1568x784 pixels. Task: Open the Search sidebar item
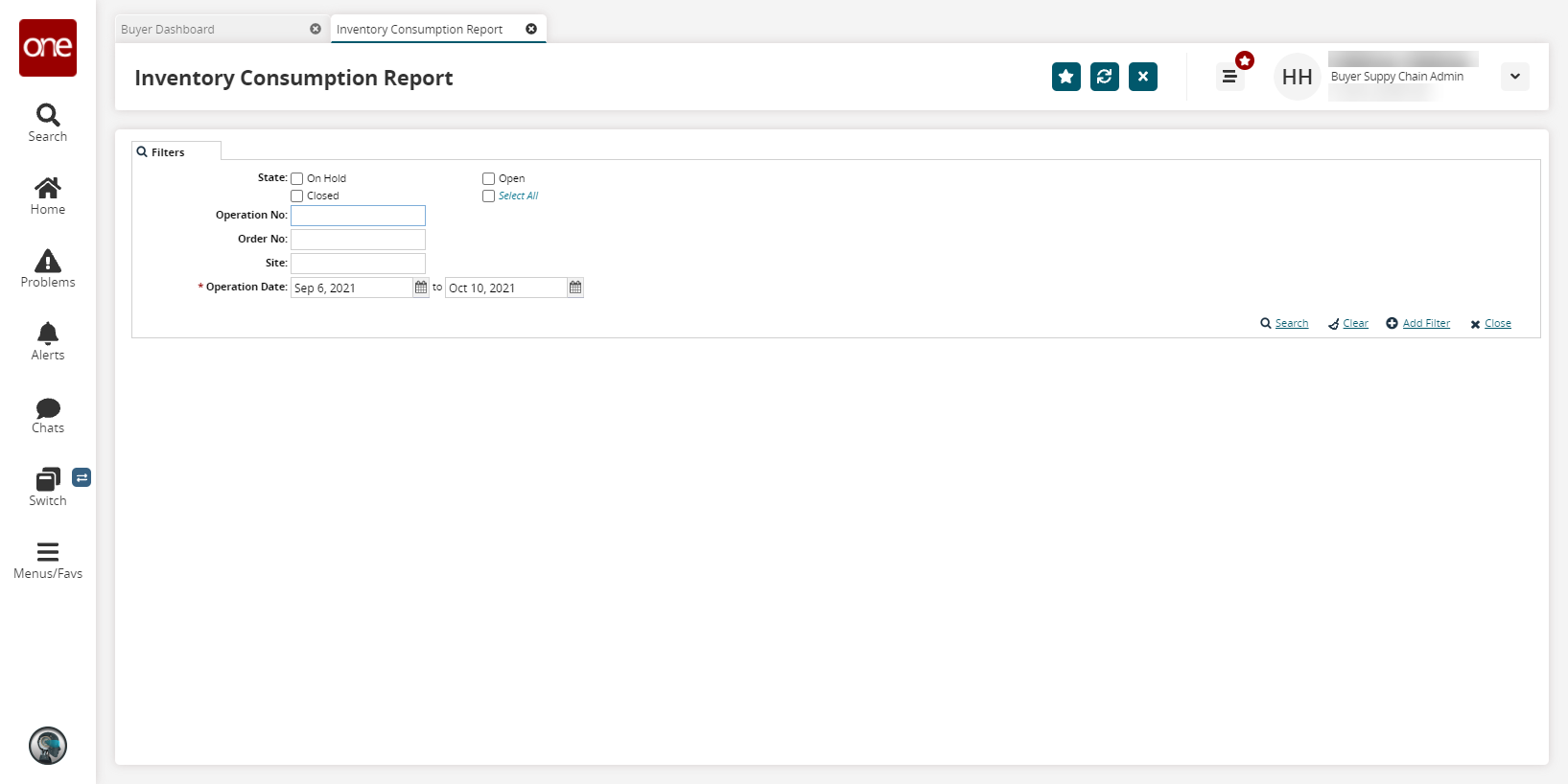pos(48,124)
